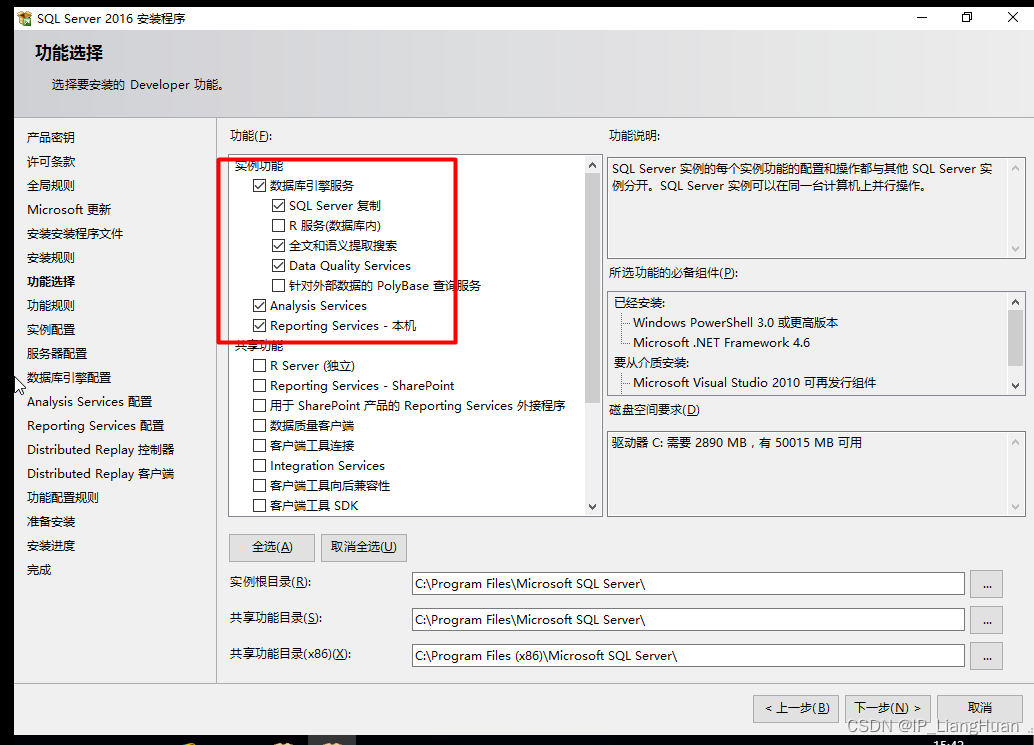The height and width of the screenshot is (745, 1034).
Task: Proceed with 下一步(N) button
Action: pos(888,709)
